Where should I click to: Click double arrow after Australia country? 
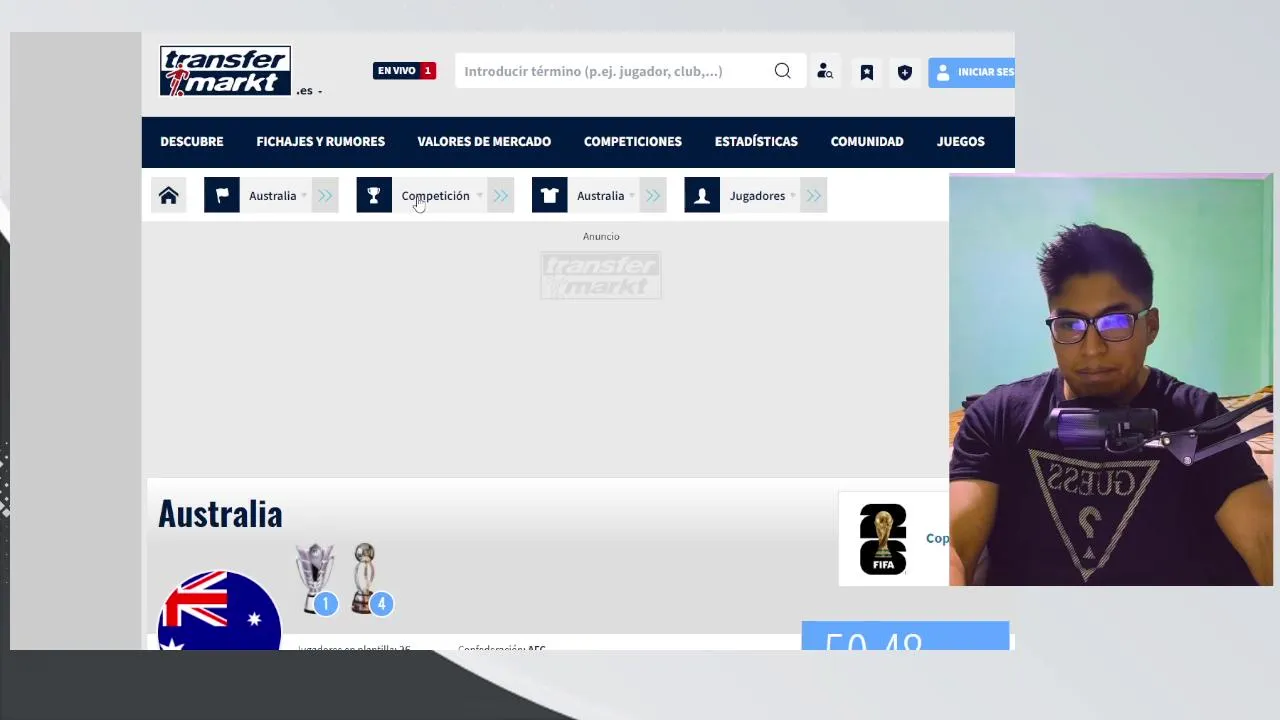(x=325, y=196)
